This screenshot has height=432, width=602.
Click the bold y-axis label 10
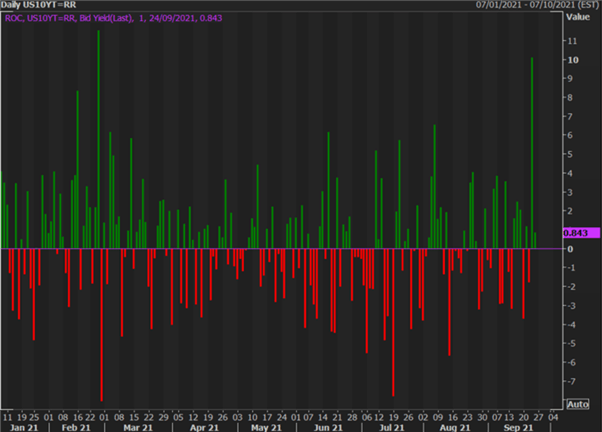tap(573, 60)
